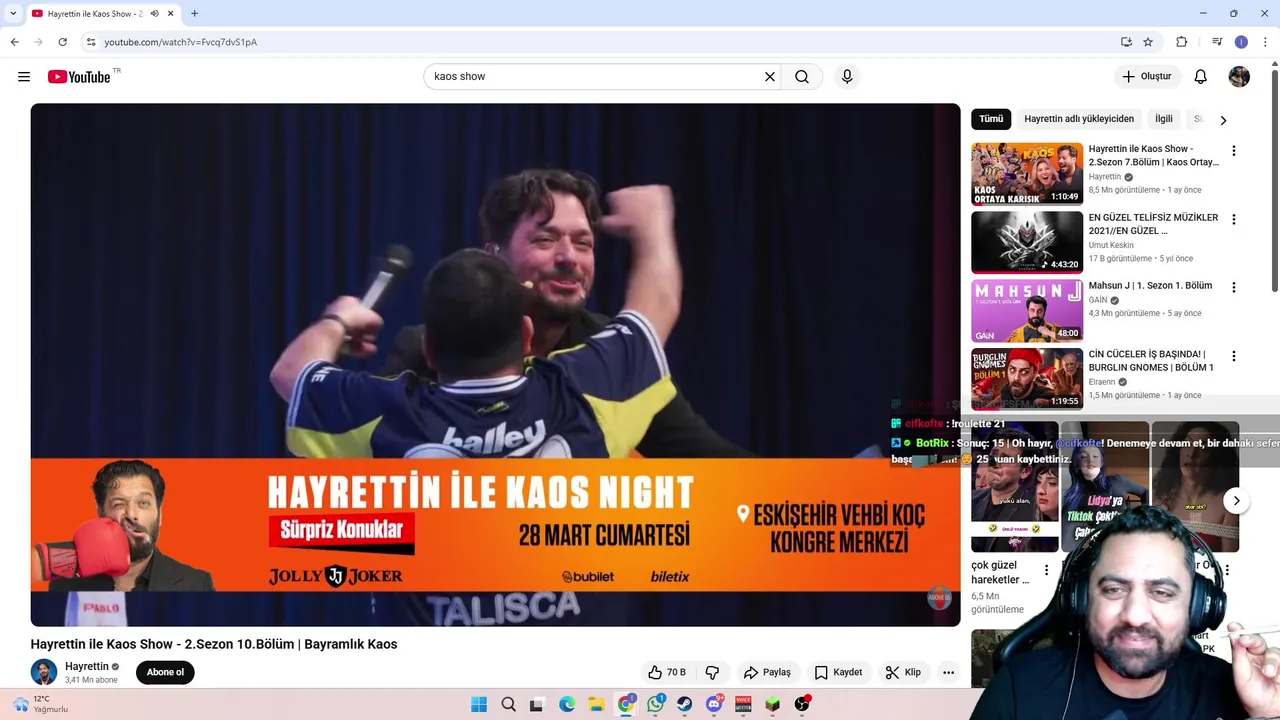Open OBS Studio from the taskbar

click(802, 705)
